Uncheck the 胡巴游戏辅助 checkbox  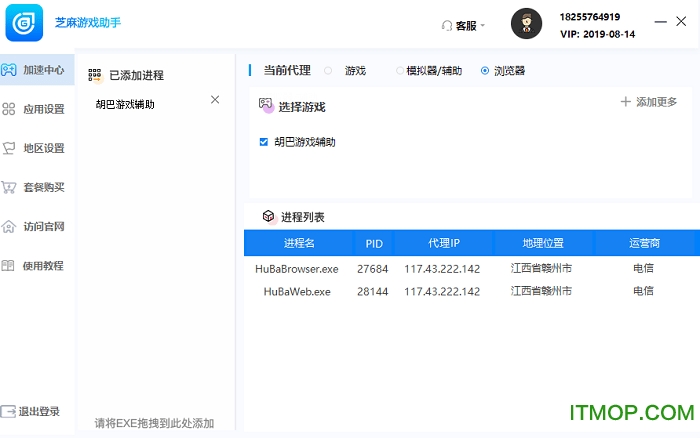pyautogui.click(x=263, y=142)
